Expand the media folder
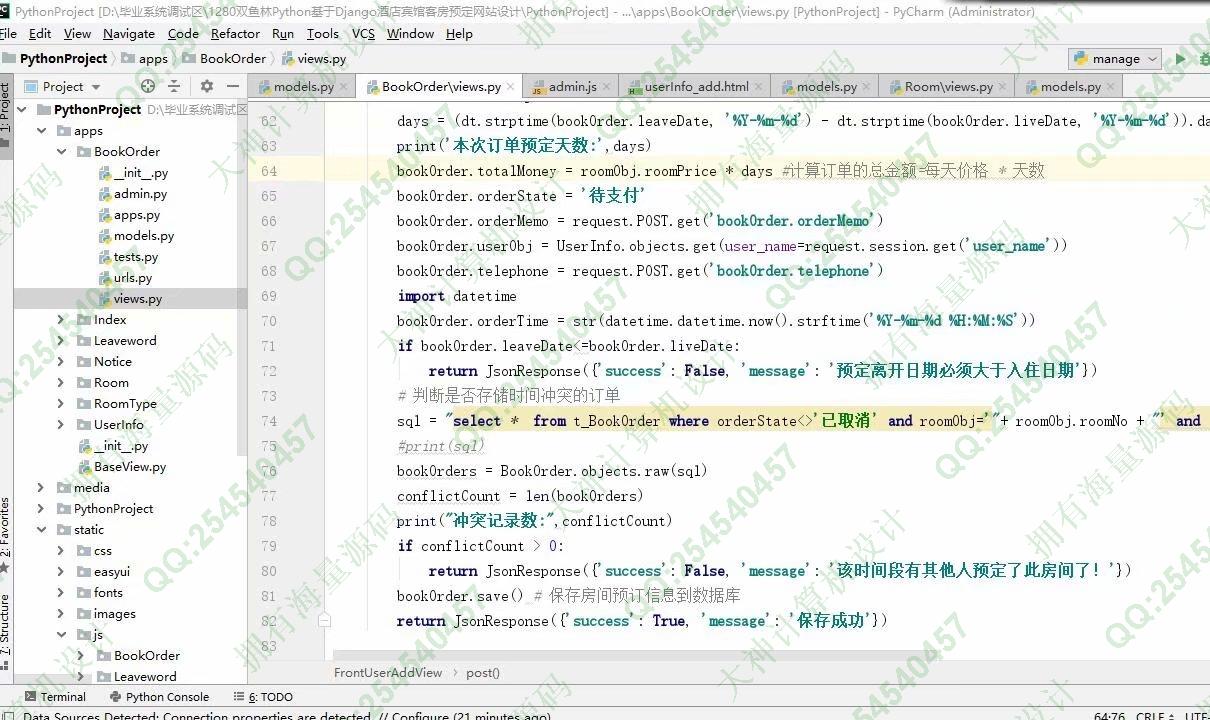This screenshot has height=720, width=1210. click(41, 488)
